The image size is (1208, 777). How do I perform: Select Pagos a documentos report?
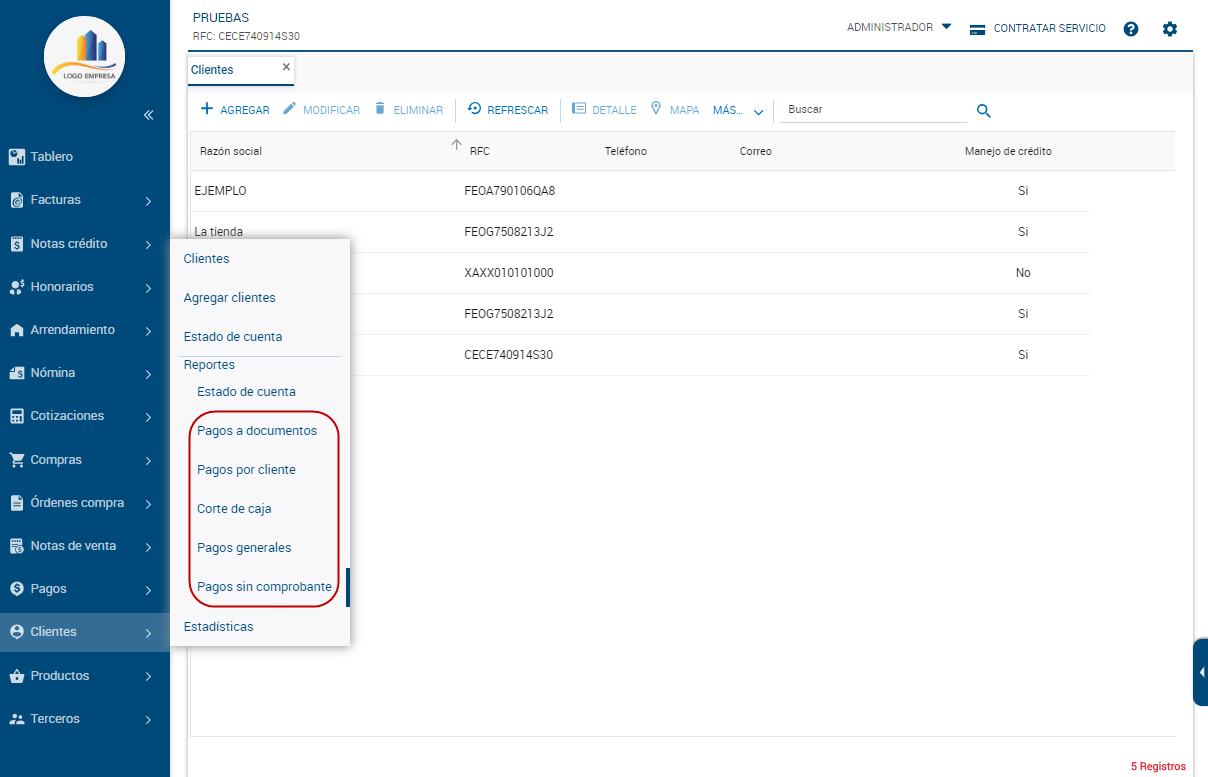257,431
